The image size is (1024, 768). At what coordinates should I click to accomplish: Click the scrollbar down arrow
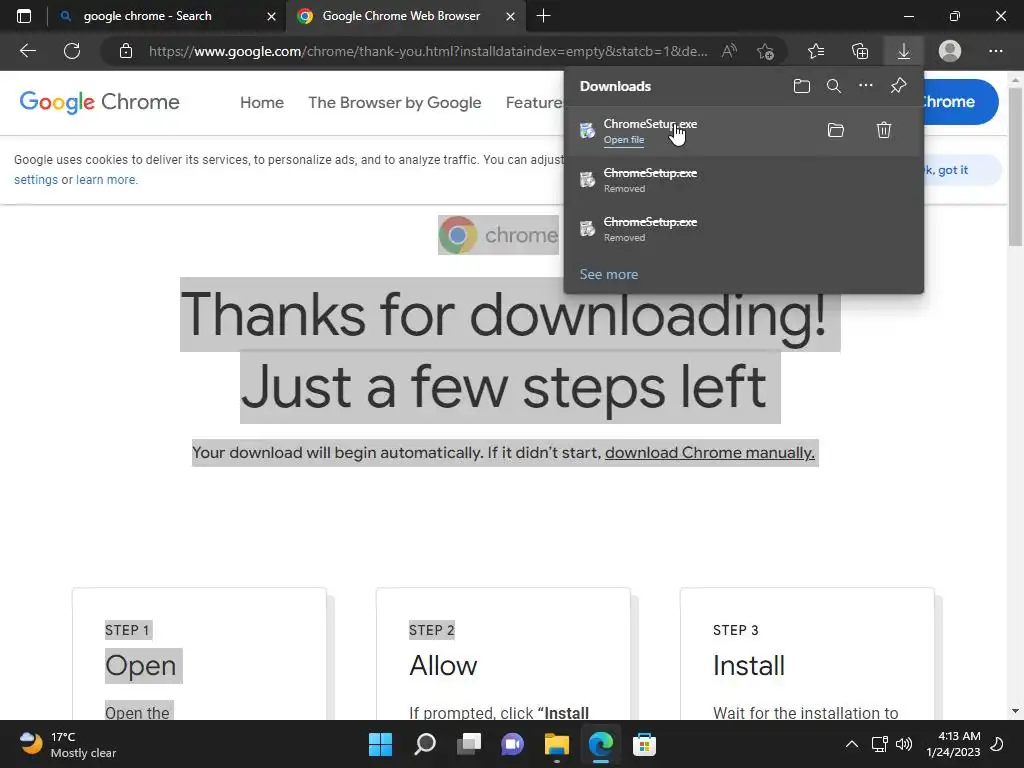[x=1015, y=711]
